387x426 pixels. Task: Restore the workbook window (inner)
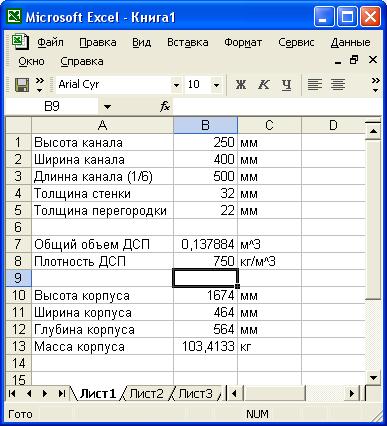[354, 60]
